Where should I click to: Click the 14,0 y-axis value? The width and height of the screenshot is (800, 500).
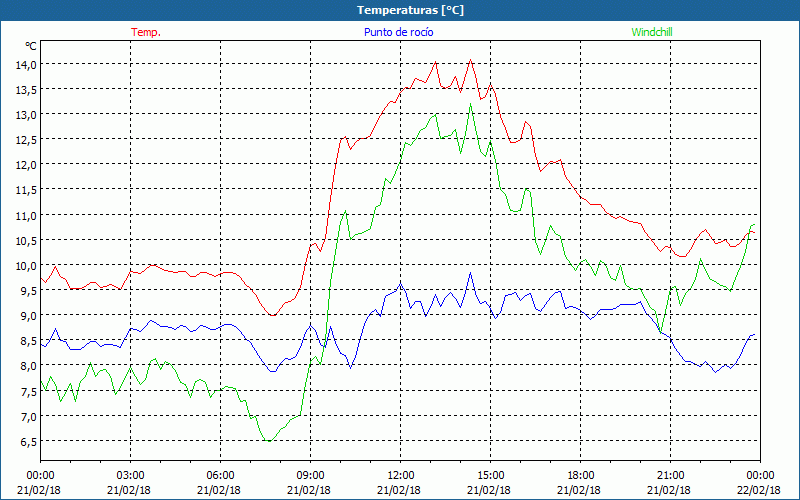26,65
